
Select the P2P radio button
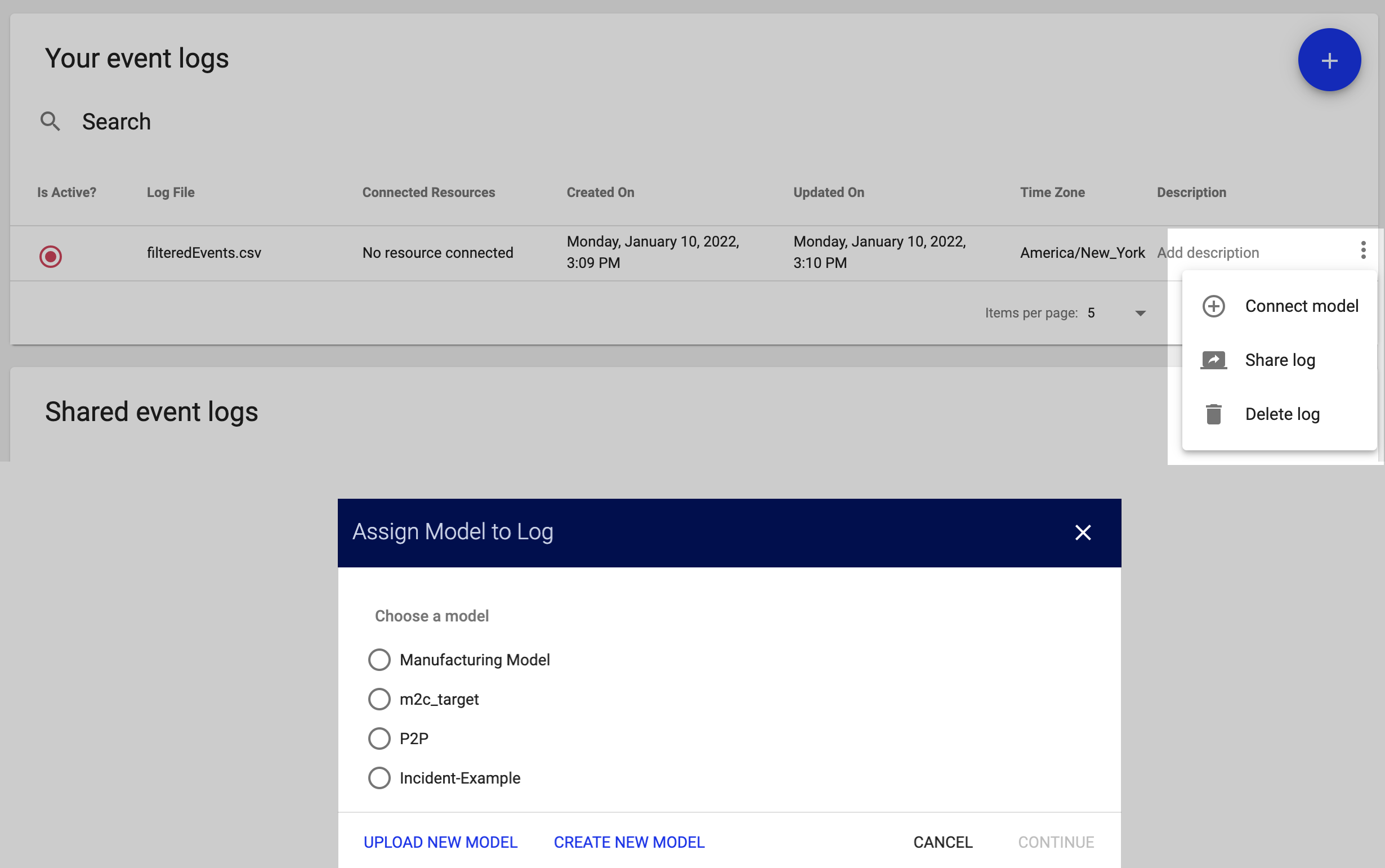pyautogui.click(x=379, y=738)
